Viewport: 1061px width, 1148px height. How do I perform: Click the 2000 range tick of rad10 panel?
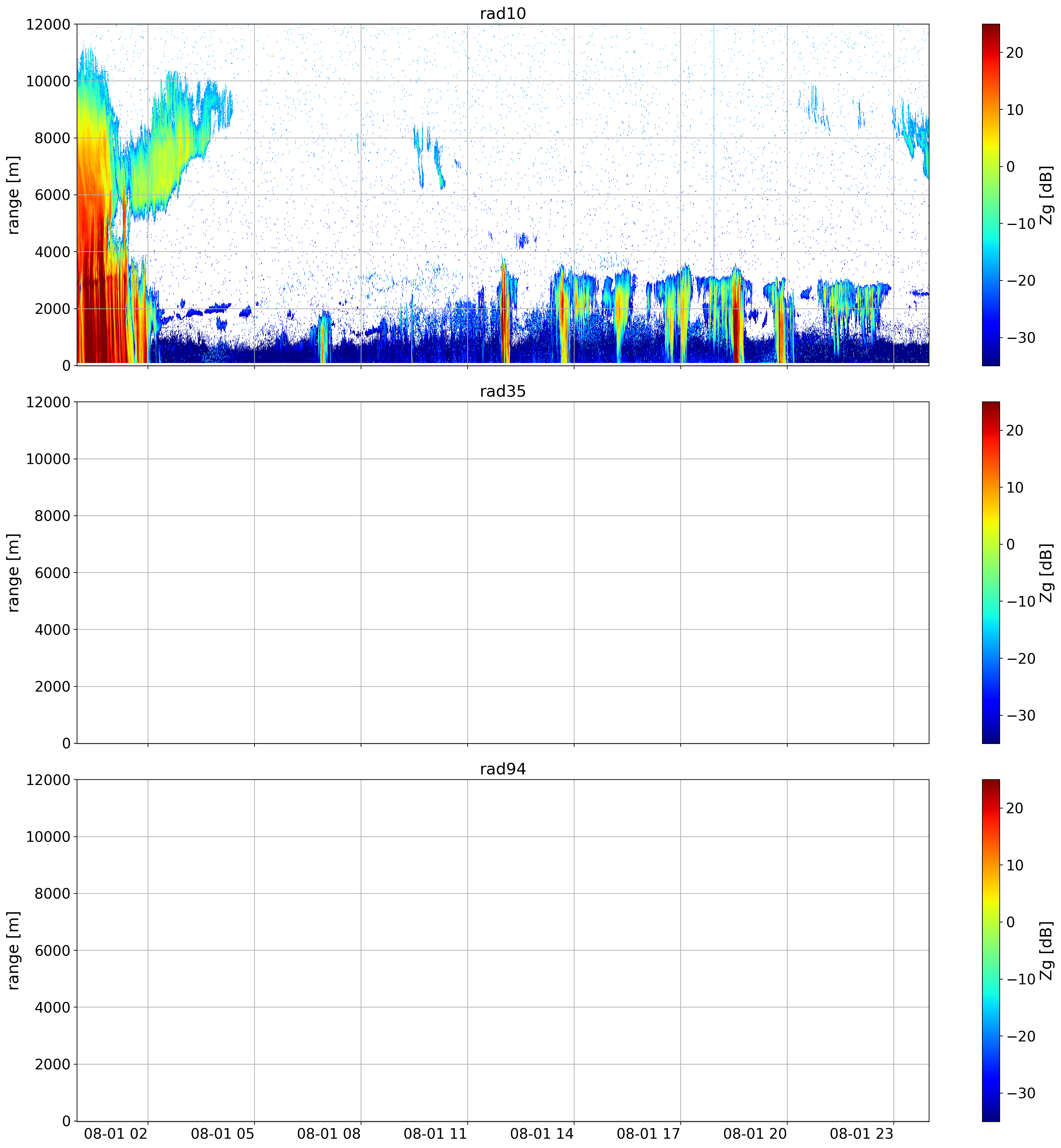[52, 309]
